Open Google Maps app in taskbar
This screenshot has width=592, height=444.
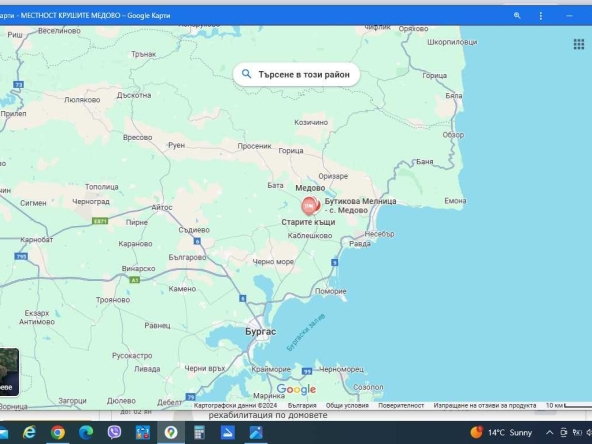(171, 432)
